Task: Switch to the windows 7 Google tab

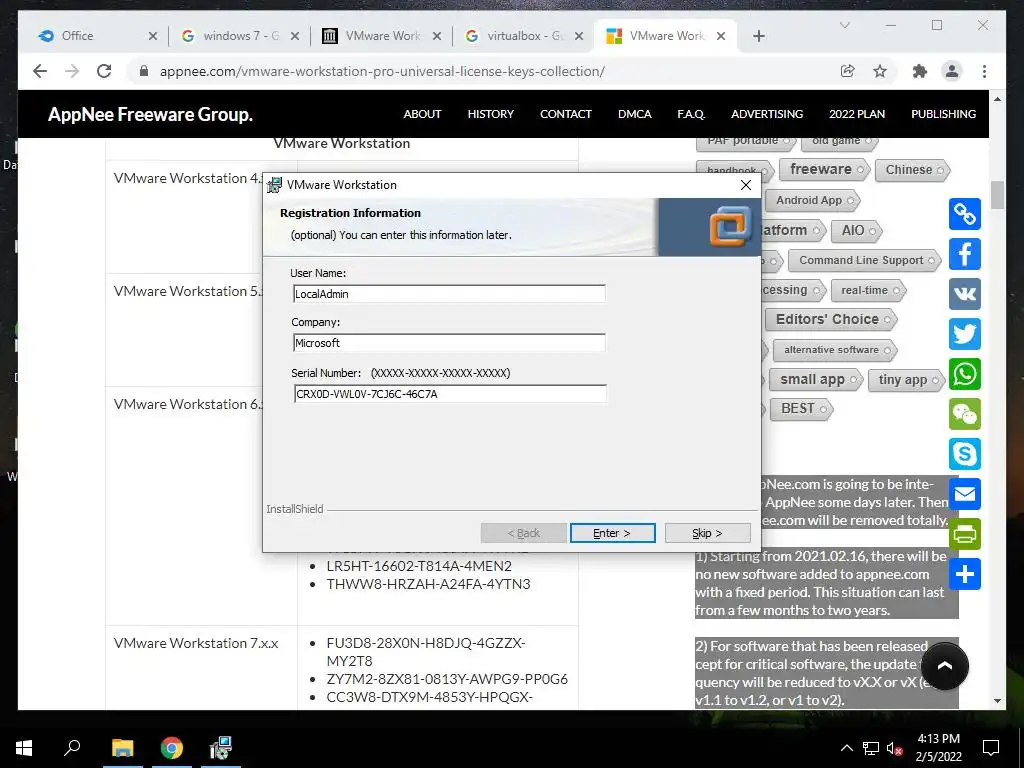Action: coord(240,36)
